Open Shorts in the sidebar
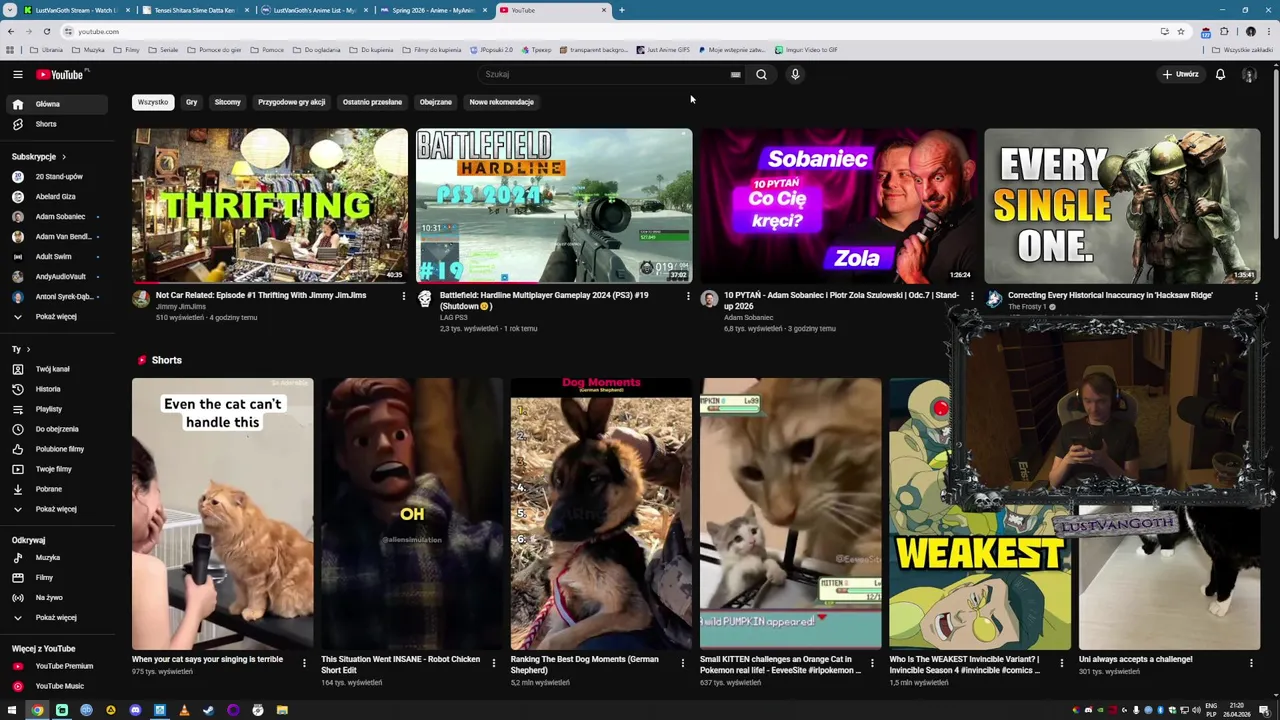1280x720 pixels. click(x=57, y=124)
